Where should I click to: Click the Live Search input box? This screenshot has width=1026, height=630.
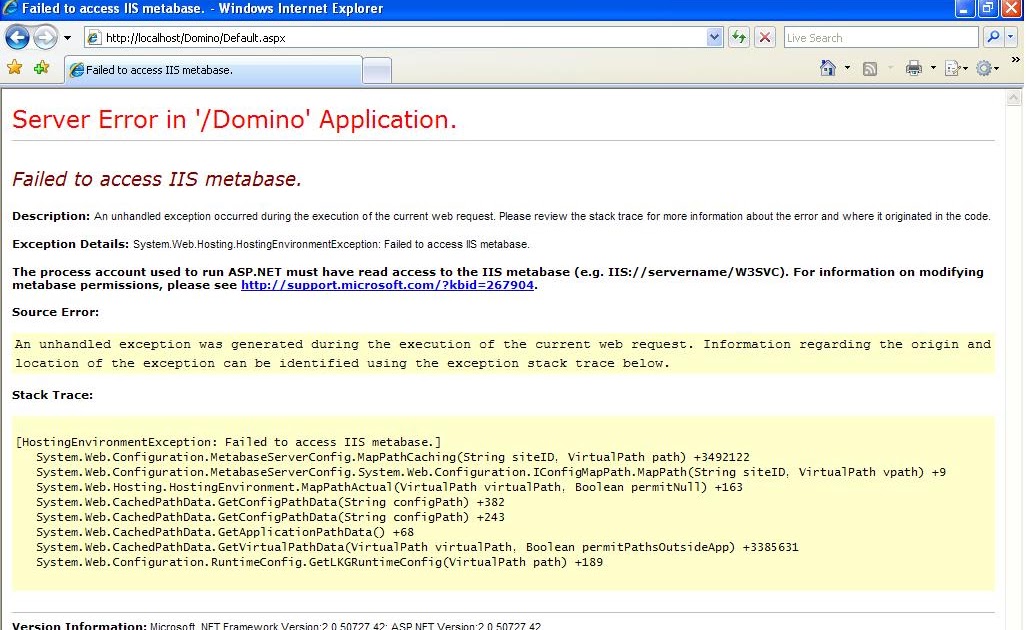tap(881, 38)
